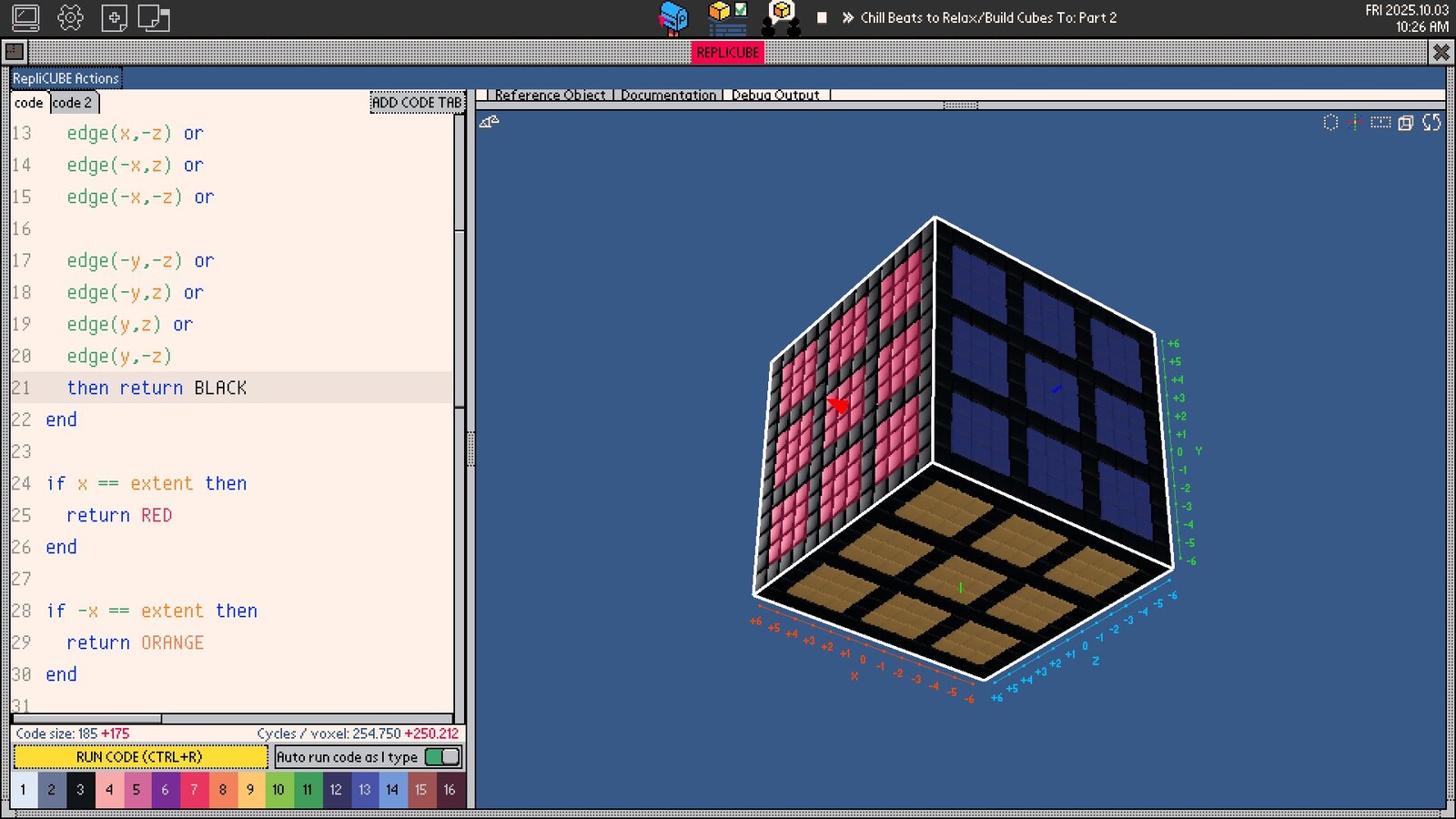
Task: Open the cube-sharing people app icon
Action: (781, 17)
